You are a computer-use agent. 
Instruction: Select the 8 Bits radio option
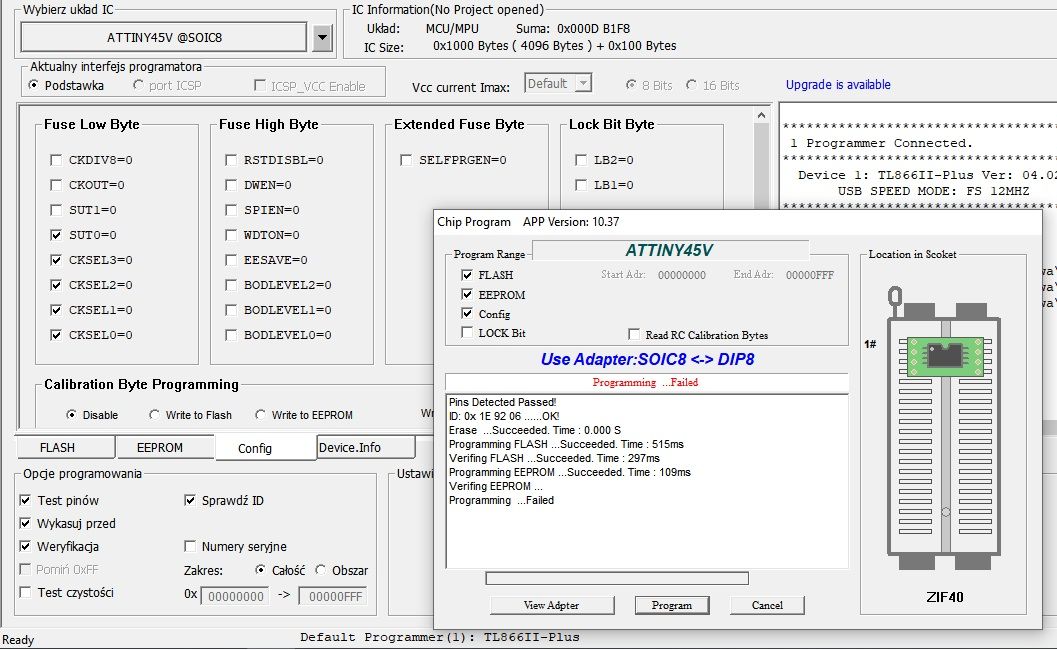[631, 85]
